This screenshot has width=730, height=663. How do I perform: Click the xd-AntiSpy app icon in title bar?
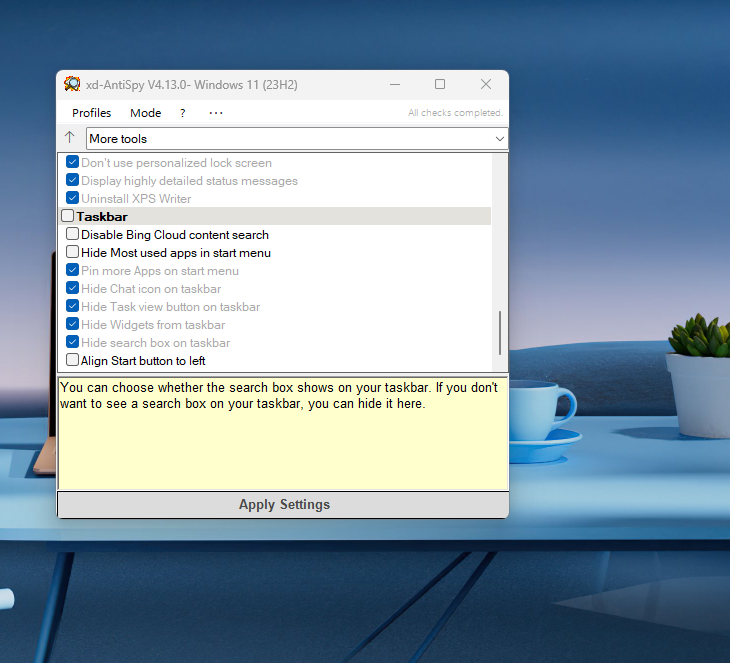coord(72,85)
